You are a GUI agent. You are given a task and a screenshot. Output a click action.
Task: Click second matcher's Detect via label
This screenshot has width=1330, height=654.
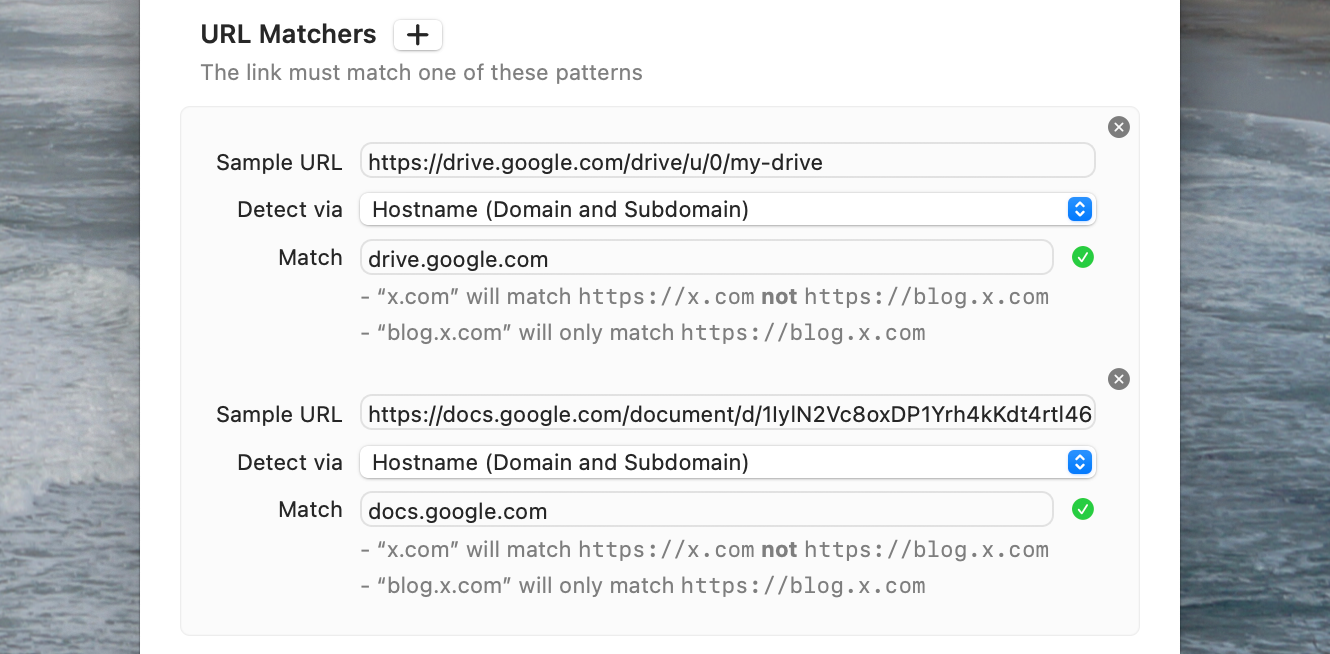click(x=290, y=462)
